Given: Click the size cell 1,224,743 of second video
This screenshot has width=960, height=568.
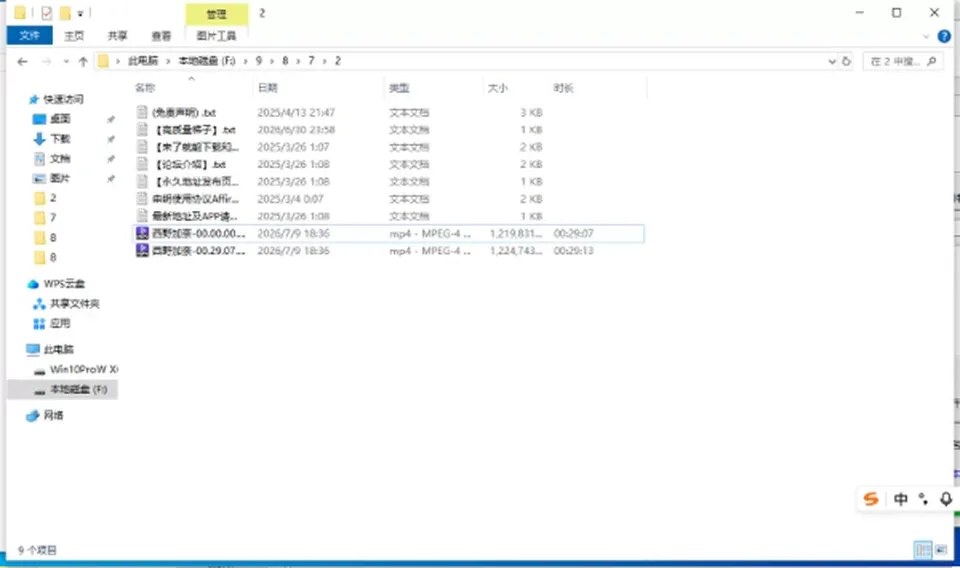Looking at the screenshot, I should [516, 251].
